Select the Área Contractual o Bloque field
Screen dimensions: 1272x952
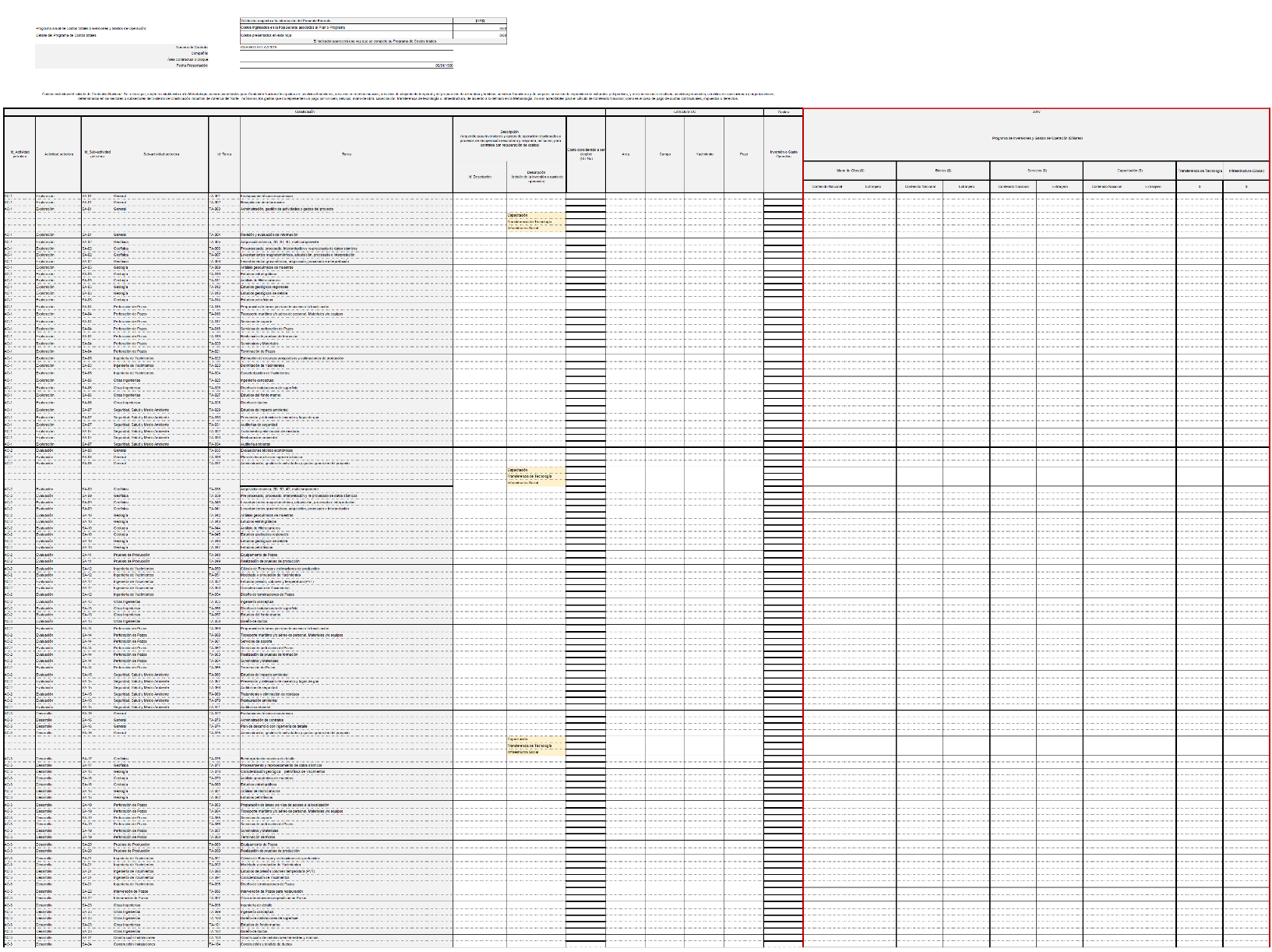coord(372,59)
